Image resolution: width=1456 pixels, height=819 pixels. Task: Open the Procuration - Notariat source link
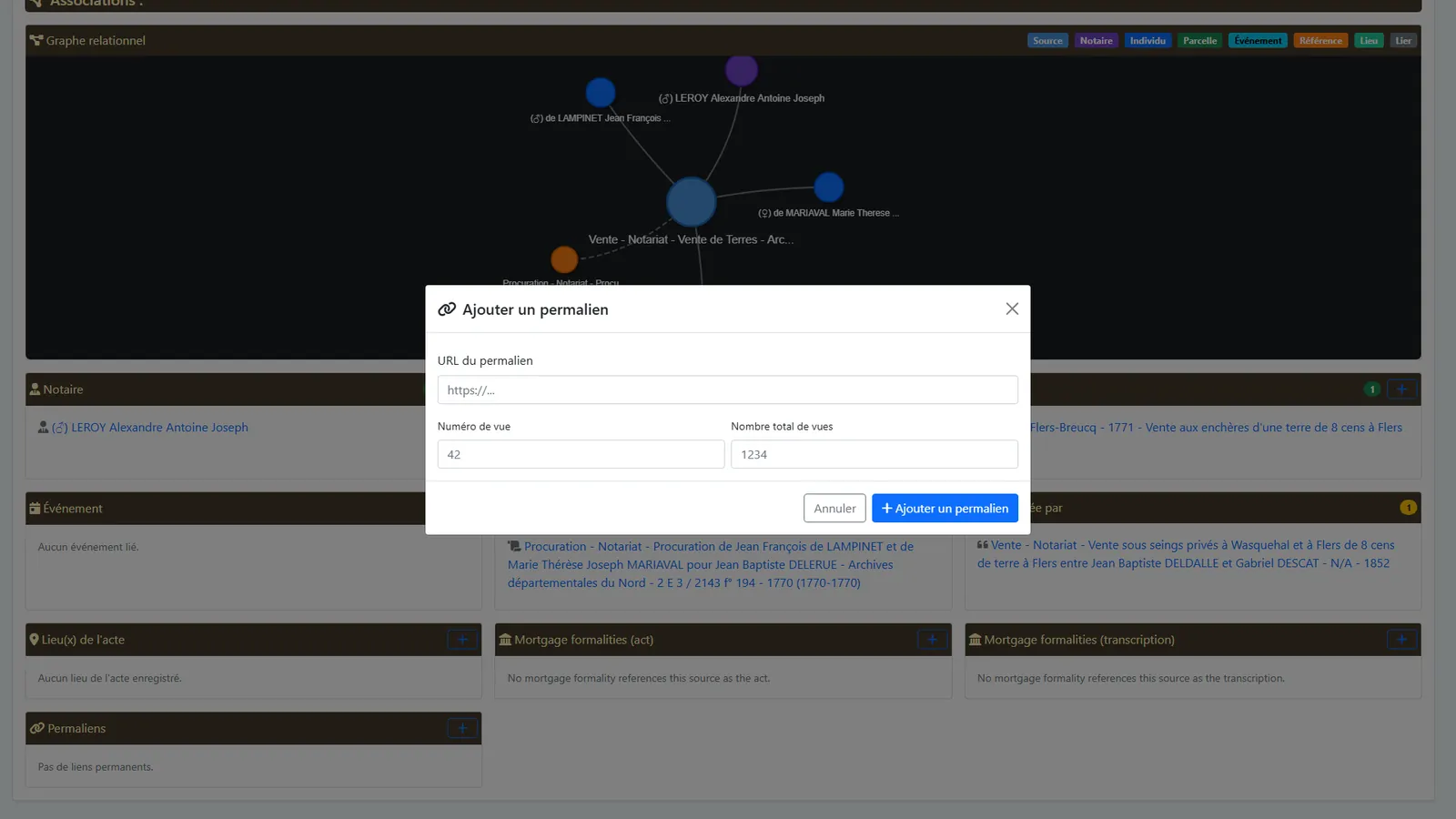710,565
